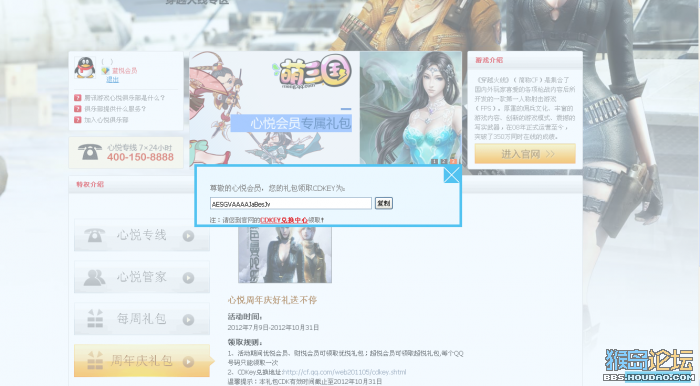
Task: Click the arrow circle on 周年庆礼包
Action: [188, 361]
